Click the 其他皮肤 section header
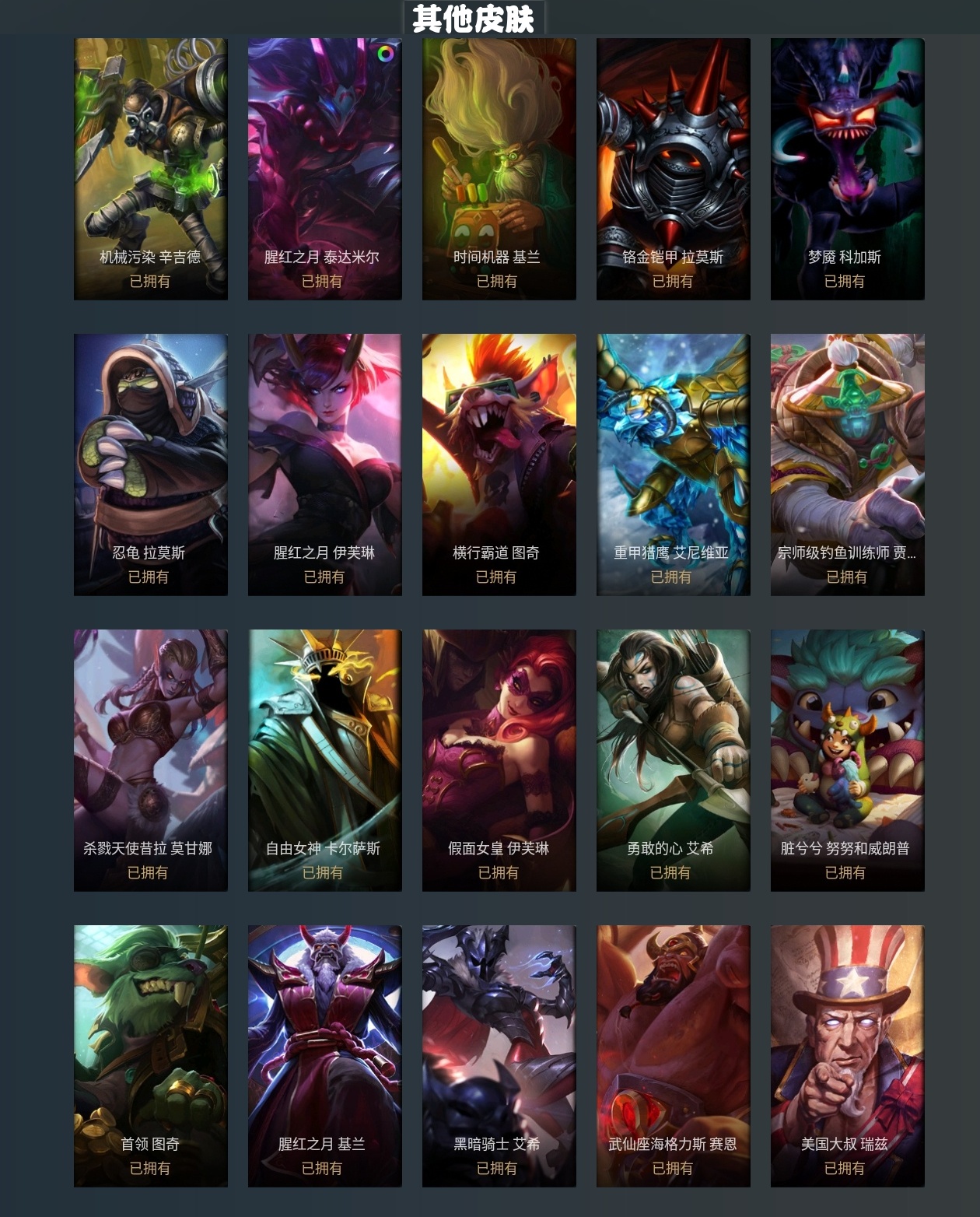Image resolution: width=980 pixels, height=1217 pixels. [x=474, y=19]
